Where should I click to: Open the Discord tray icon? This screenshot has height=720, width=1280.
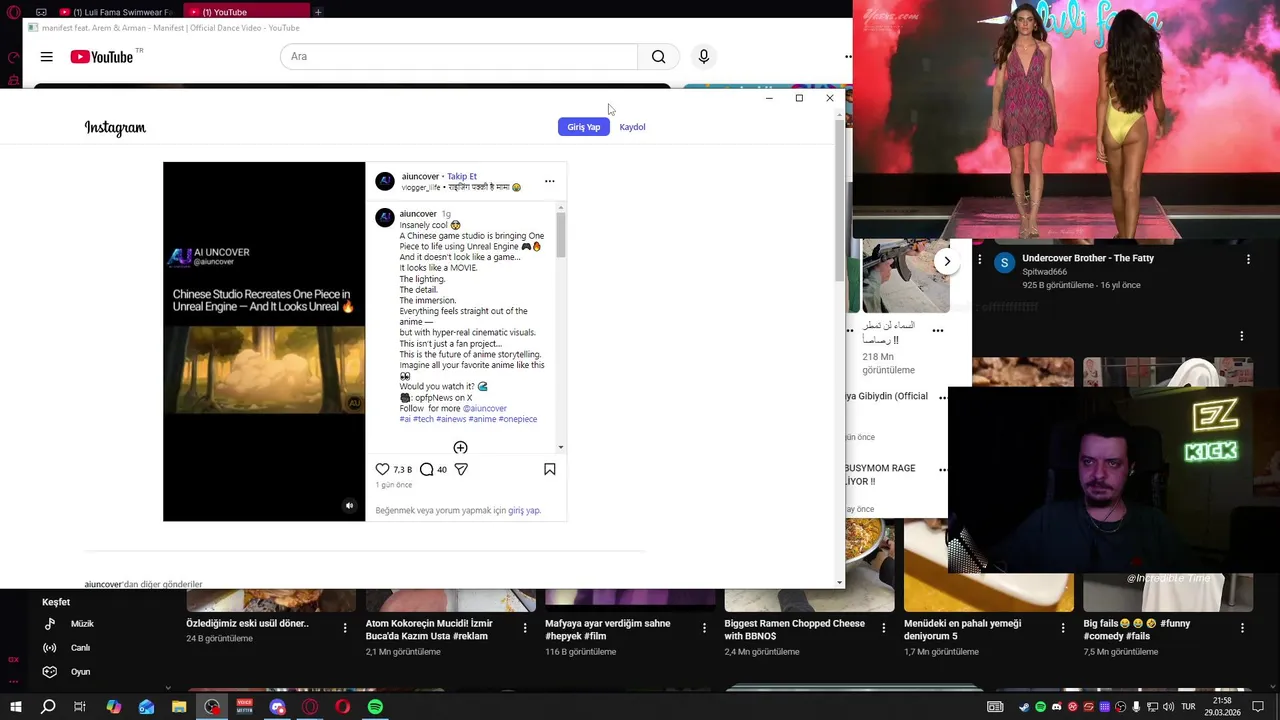point(1056,707)
